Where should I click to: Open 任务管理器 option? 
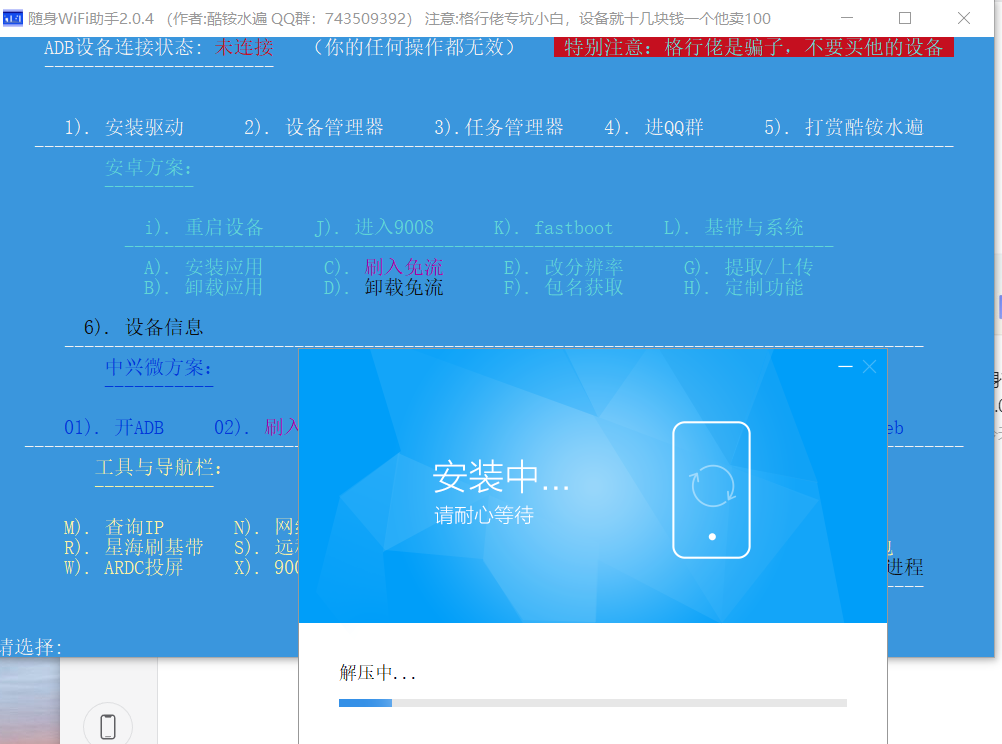[x=498, y=127]
